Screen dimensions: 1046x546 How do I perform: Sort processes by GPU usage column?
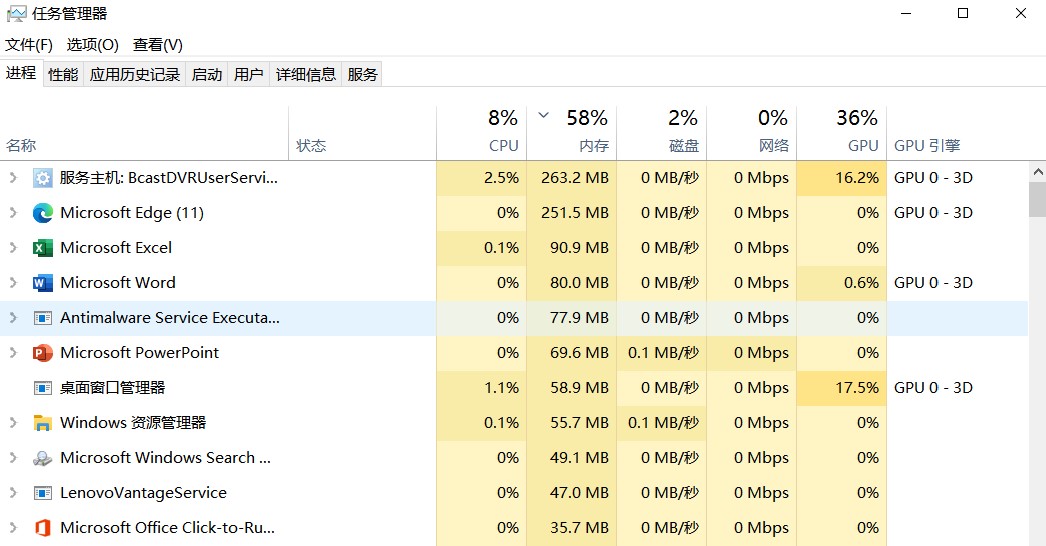(842, 133)
